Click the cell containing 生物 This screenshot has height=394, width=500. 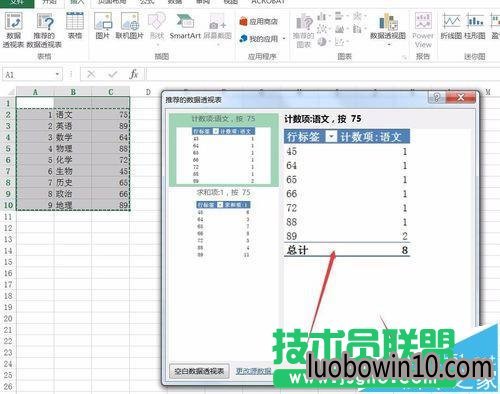tap(73, 171)
